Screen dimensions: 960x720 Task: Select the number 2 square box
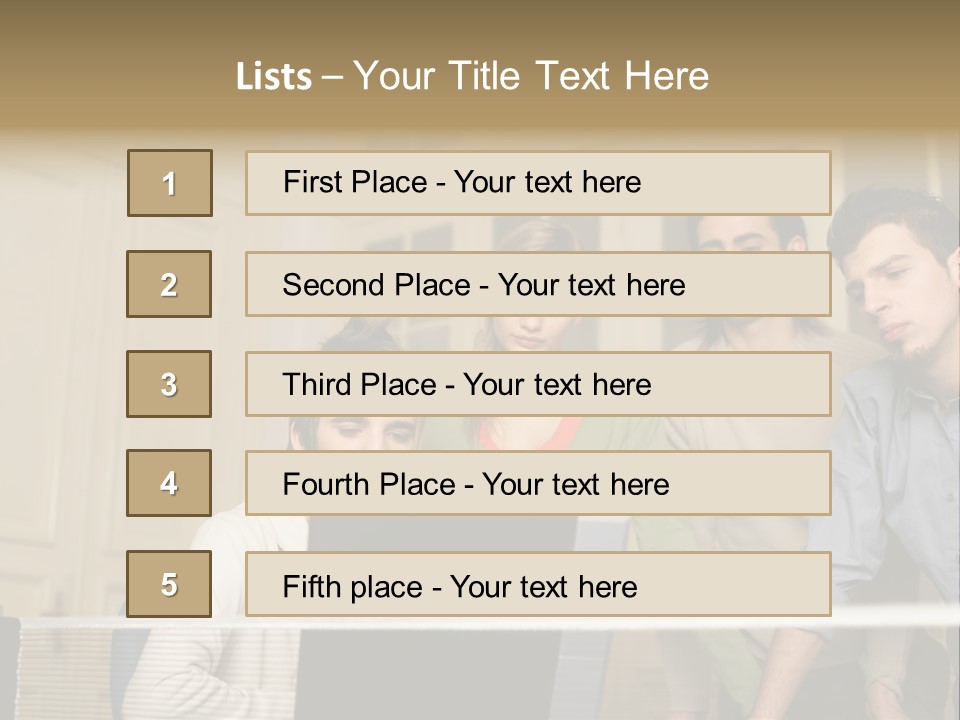pyautogui.click(x=169, y=284)
